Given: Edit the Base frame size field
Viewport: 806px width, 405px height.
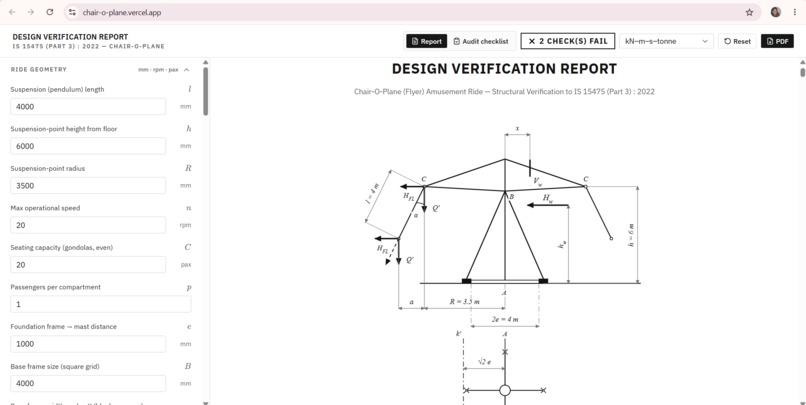Looking at the screenshot, I should point(88,383).
